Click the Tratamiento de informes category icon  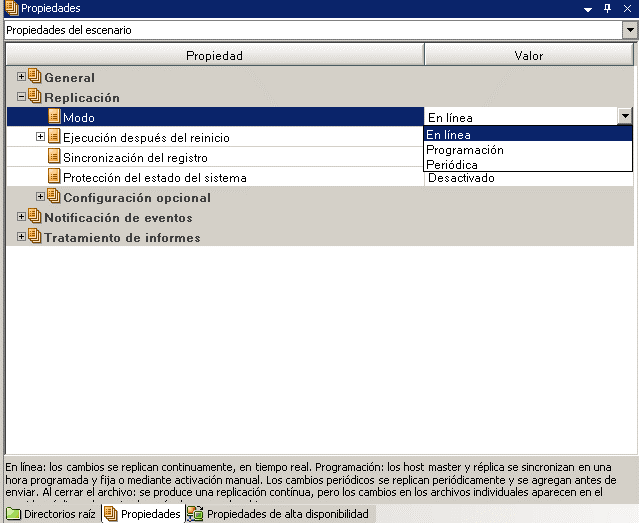click(x=35, y=236)
